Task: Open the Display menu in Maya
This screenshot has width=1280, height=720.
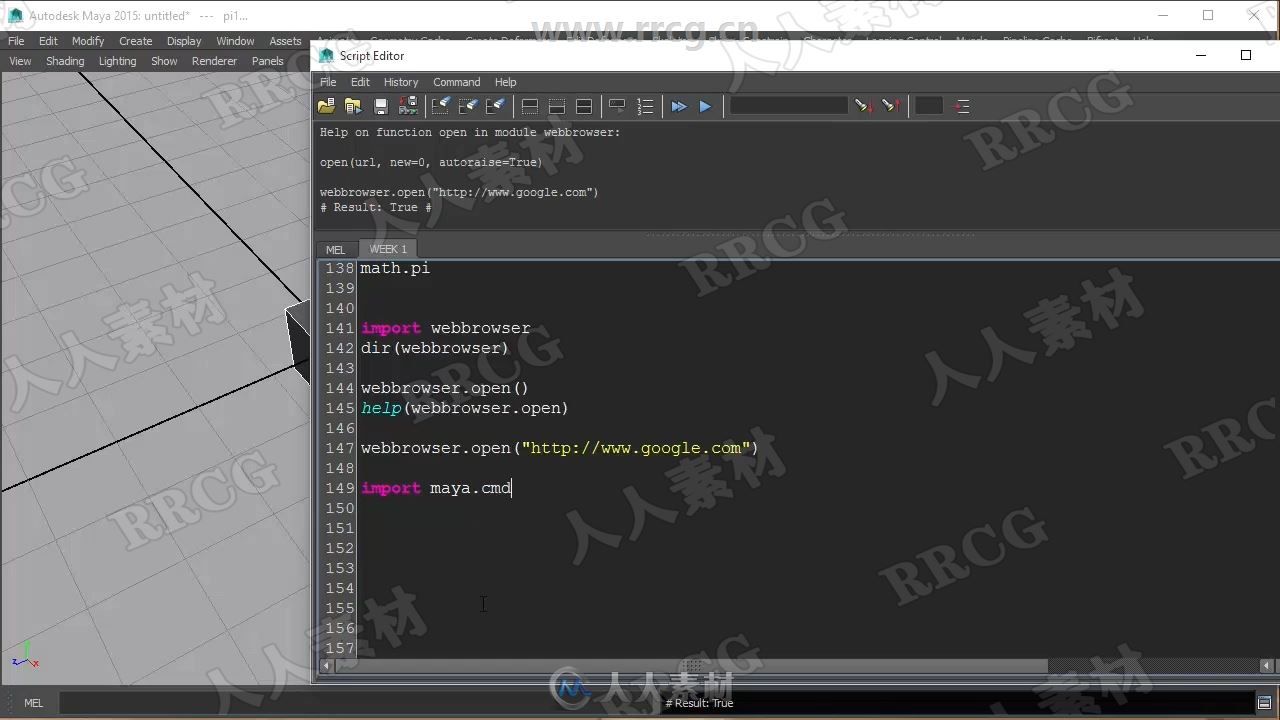Action: tap(184, 41)
